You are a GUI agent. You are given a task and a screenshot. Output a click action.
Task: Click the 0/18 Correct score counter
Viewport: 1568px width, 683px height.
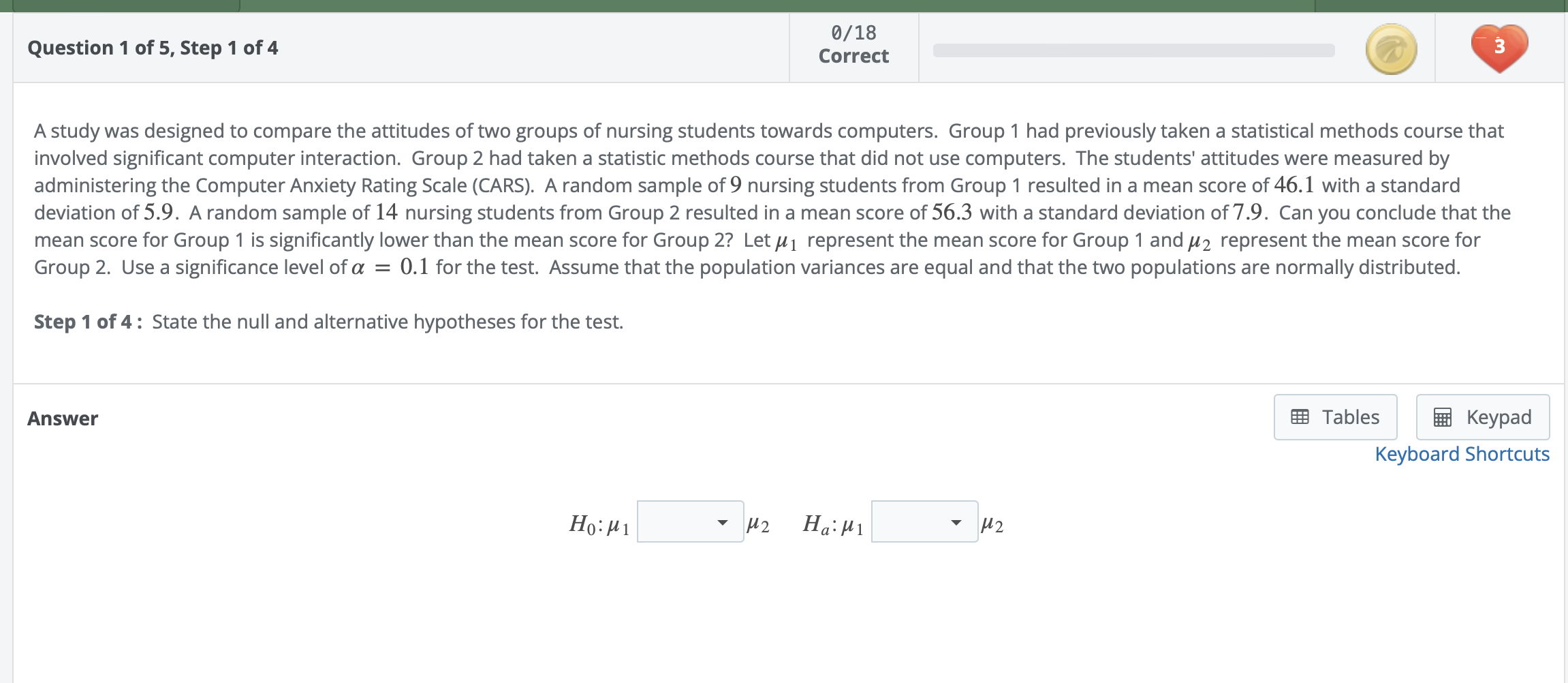tap(853, 44)
